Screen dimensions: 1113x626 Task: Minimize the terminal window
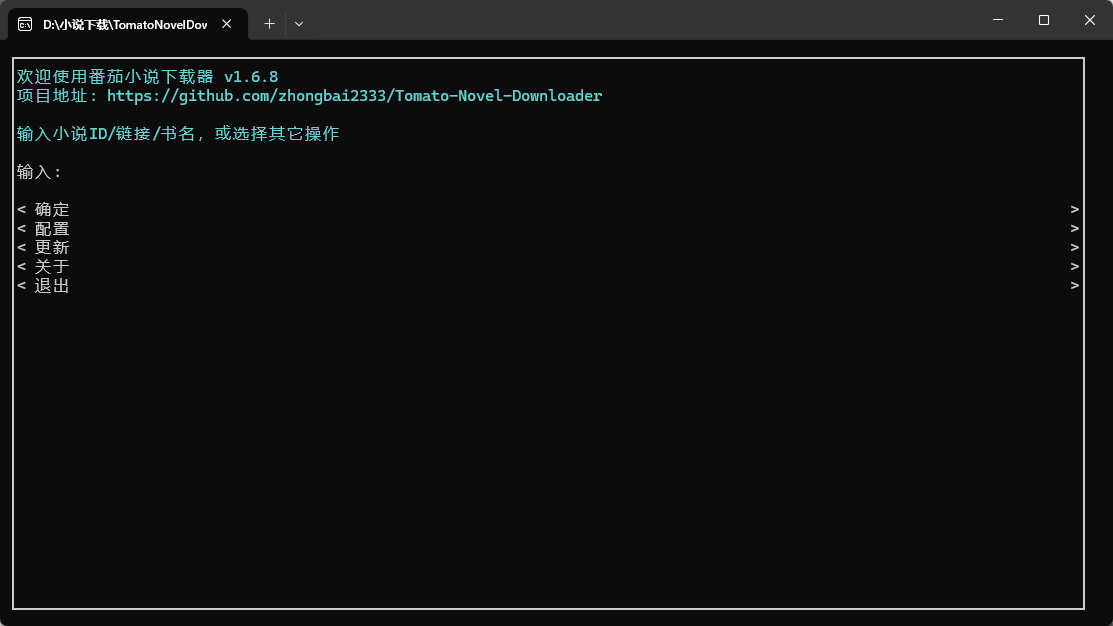pyautogui.click(x=998, y=20)
